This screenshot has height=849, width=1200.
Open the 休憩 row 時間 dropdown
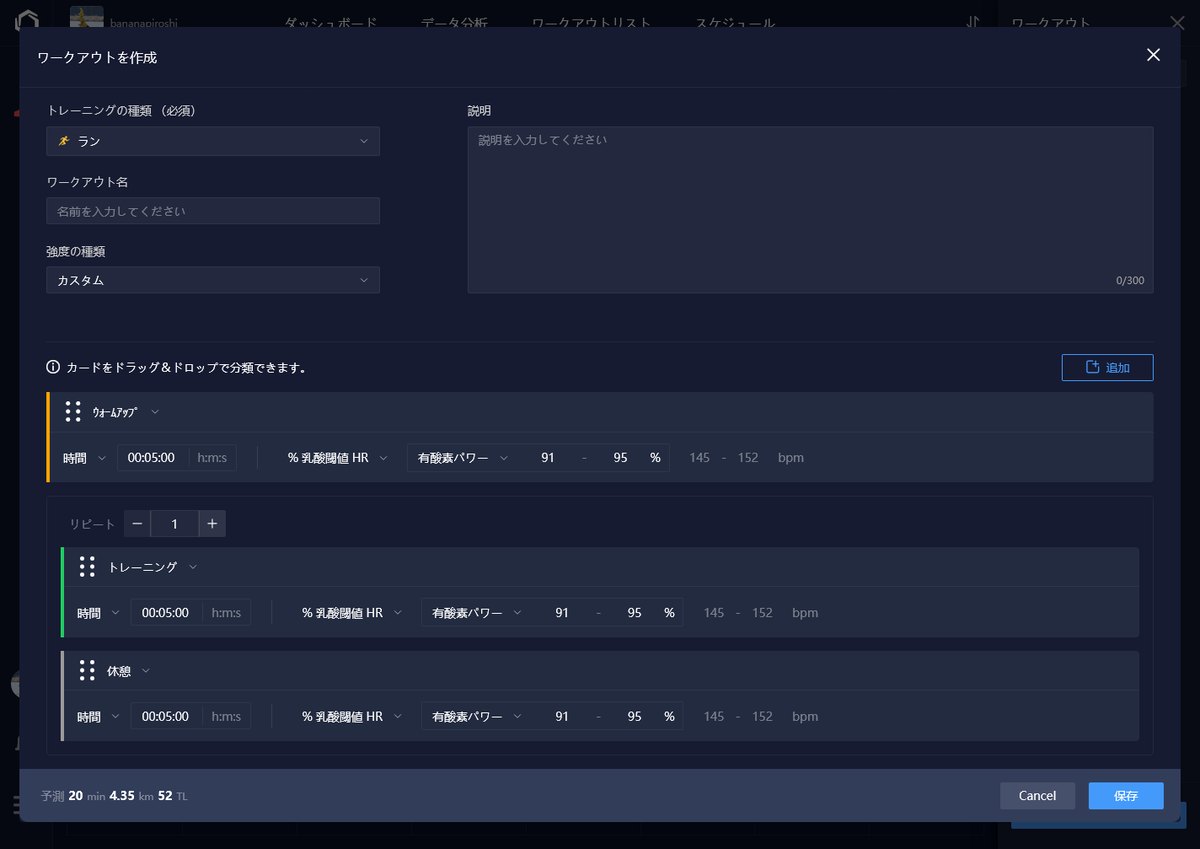coord(98,716)
